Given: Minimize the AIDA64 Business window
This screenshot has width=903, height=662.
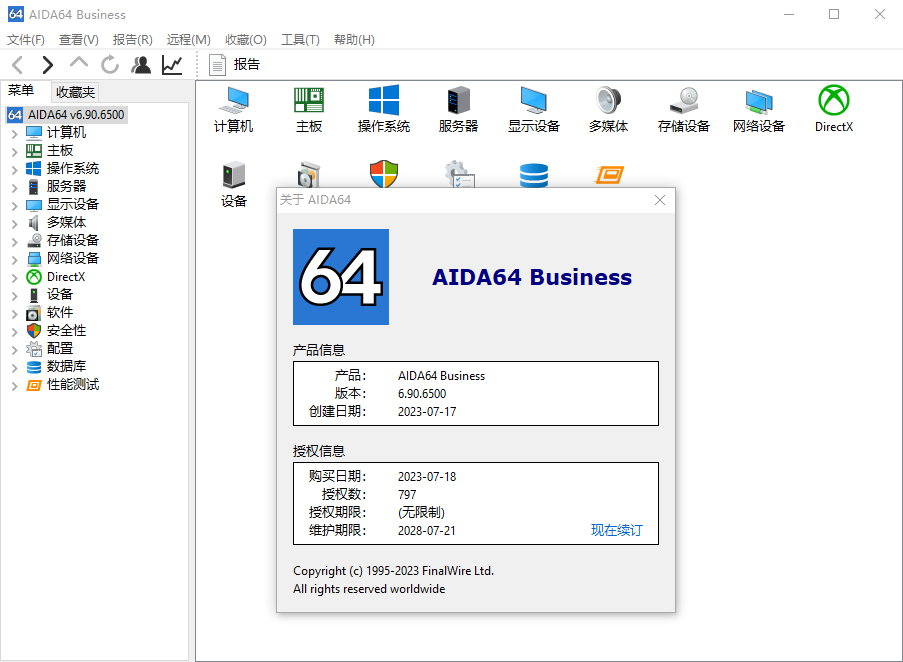Looking at the screenshot, I should pos(789,14).
